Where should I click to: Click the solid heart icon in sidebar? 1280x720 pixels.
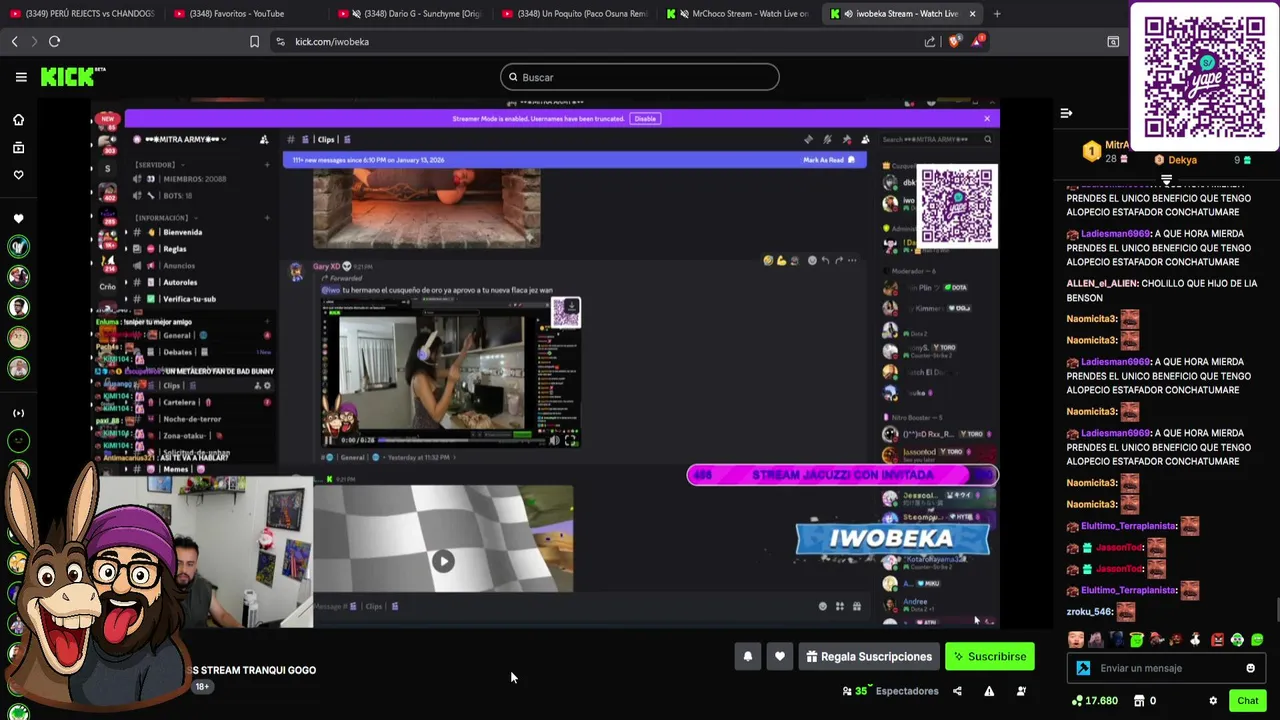click(18, 219)
